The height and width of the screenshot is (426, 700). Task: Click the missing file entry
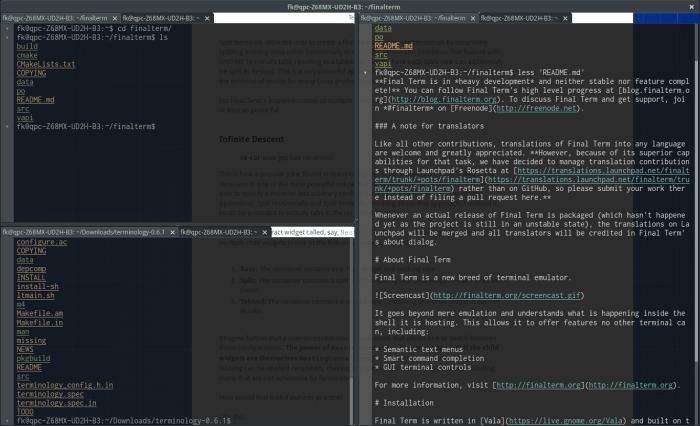31,340
